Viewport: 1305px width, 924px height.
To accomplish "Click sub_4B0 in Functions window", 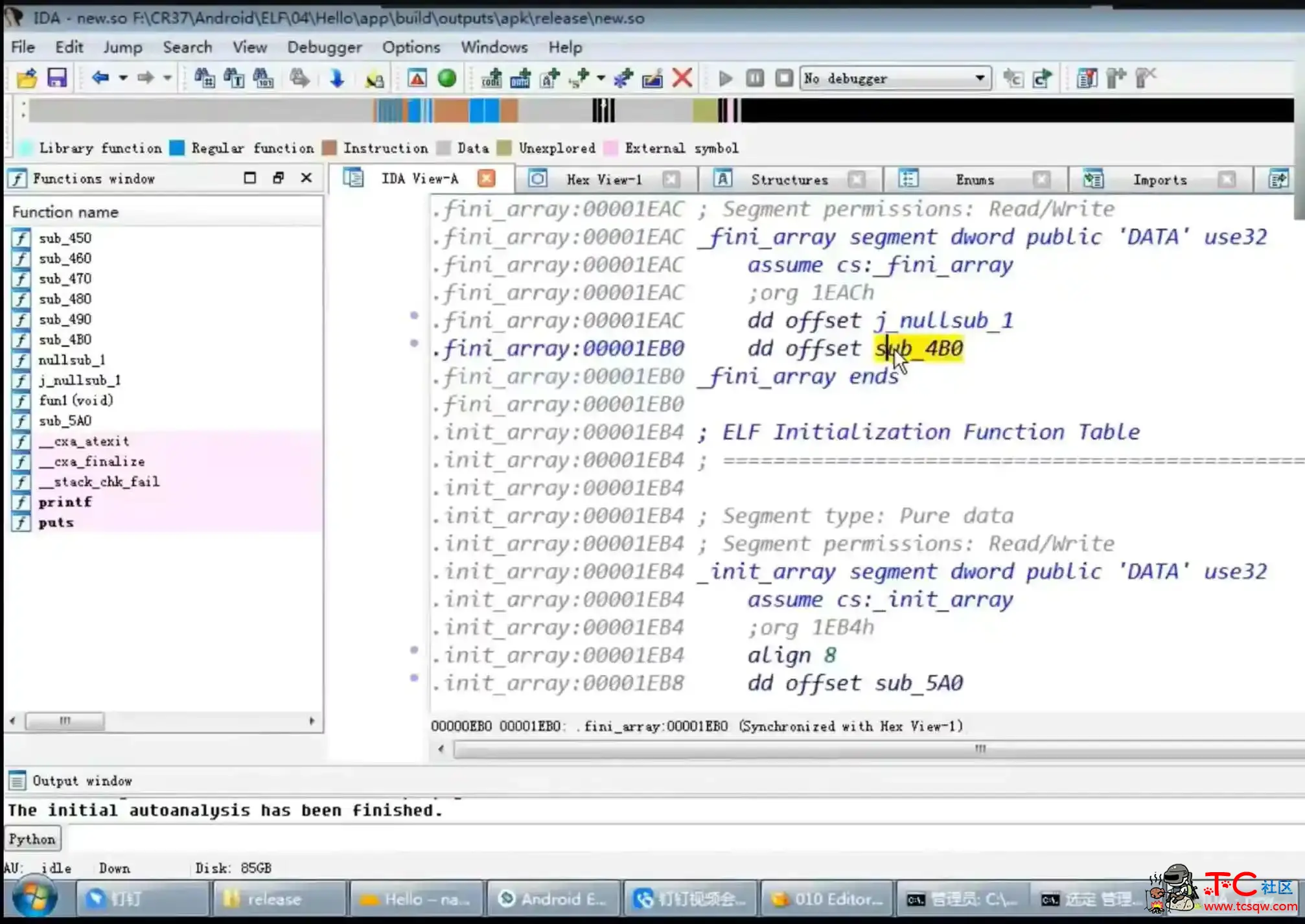I will click(x=65, y=339).
